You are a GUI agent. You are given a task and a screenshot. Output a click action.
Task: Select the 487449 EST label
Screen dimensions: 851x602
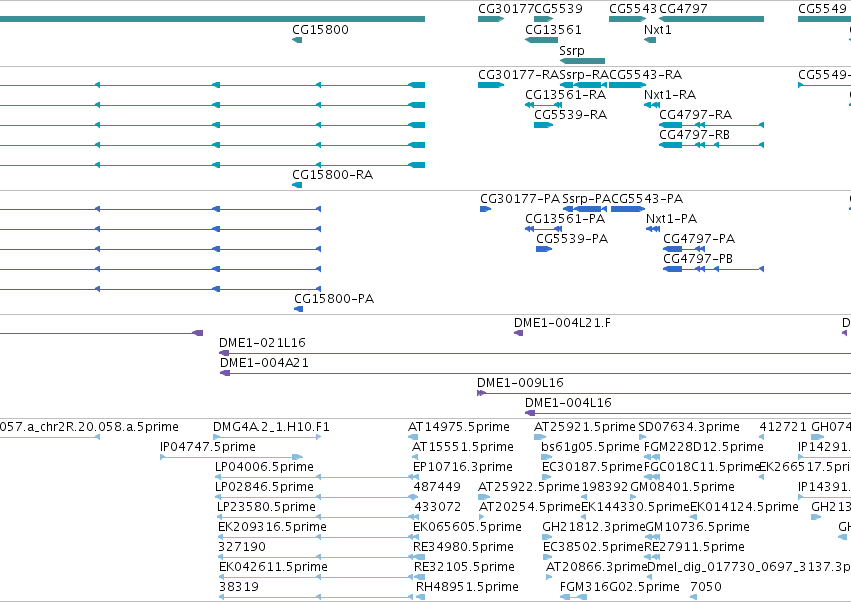[x=437, y=488]
